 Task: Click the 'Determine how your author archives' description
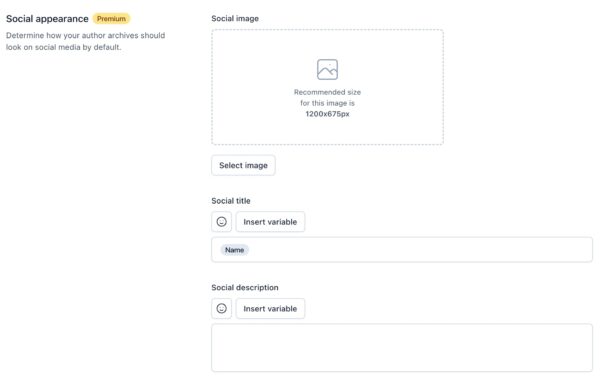pyautogui.click(x=85, y=41)
